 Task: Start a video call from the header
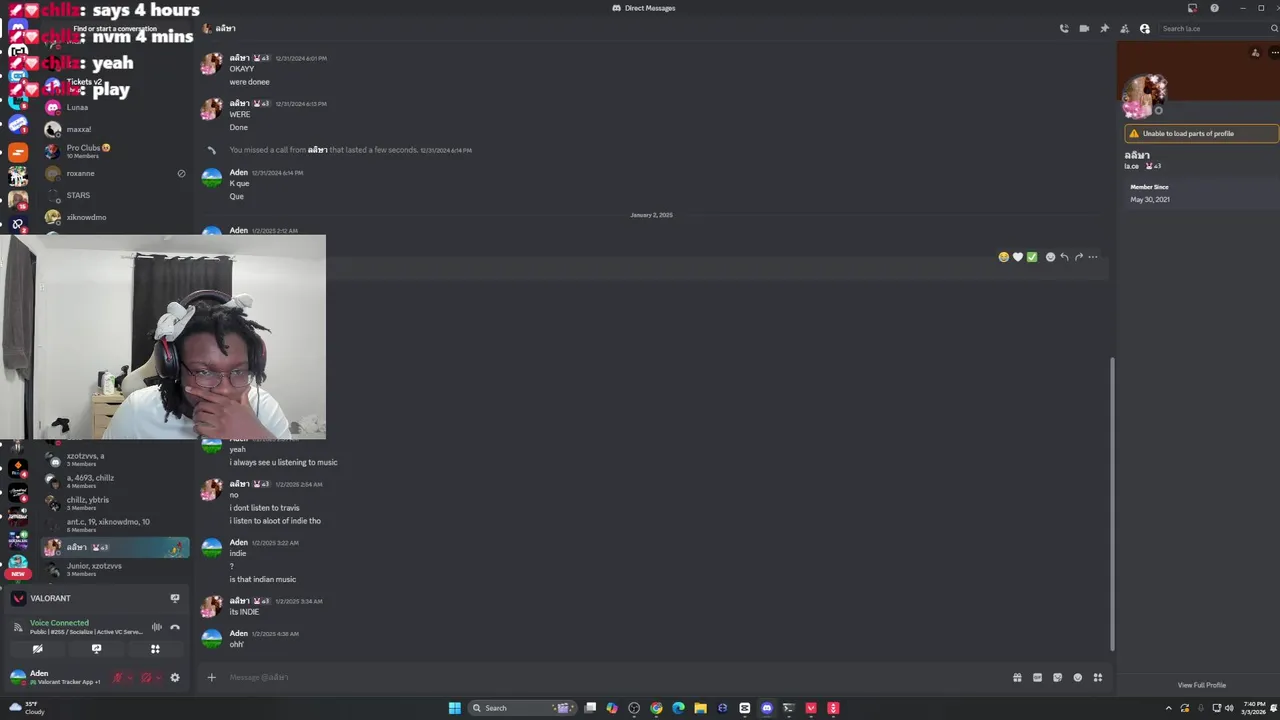pyautogui.click(x=1084, y=29)
